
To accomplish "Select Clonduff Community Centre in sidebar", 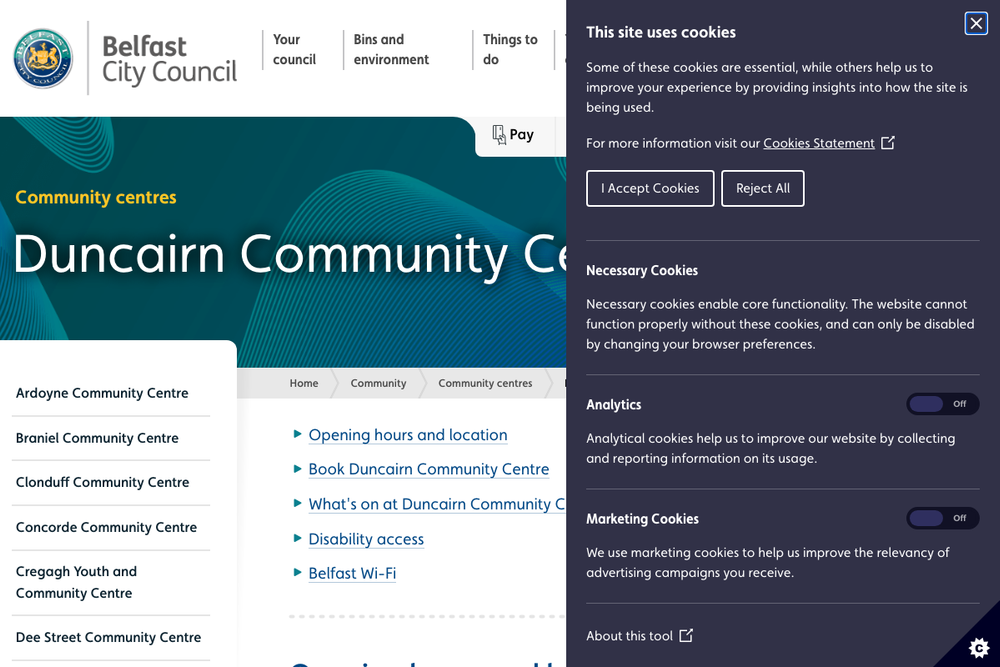I will tap(103, 482).
